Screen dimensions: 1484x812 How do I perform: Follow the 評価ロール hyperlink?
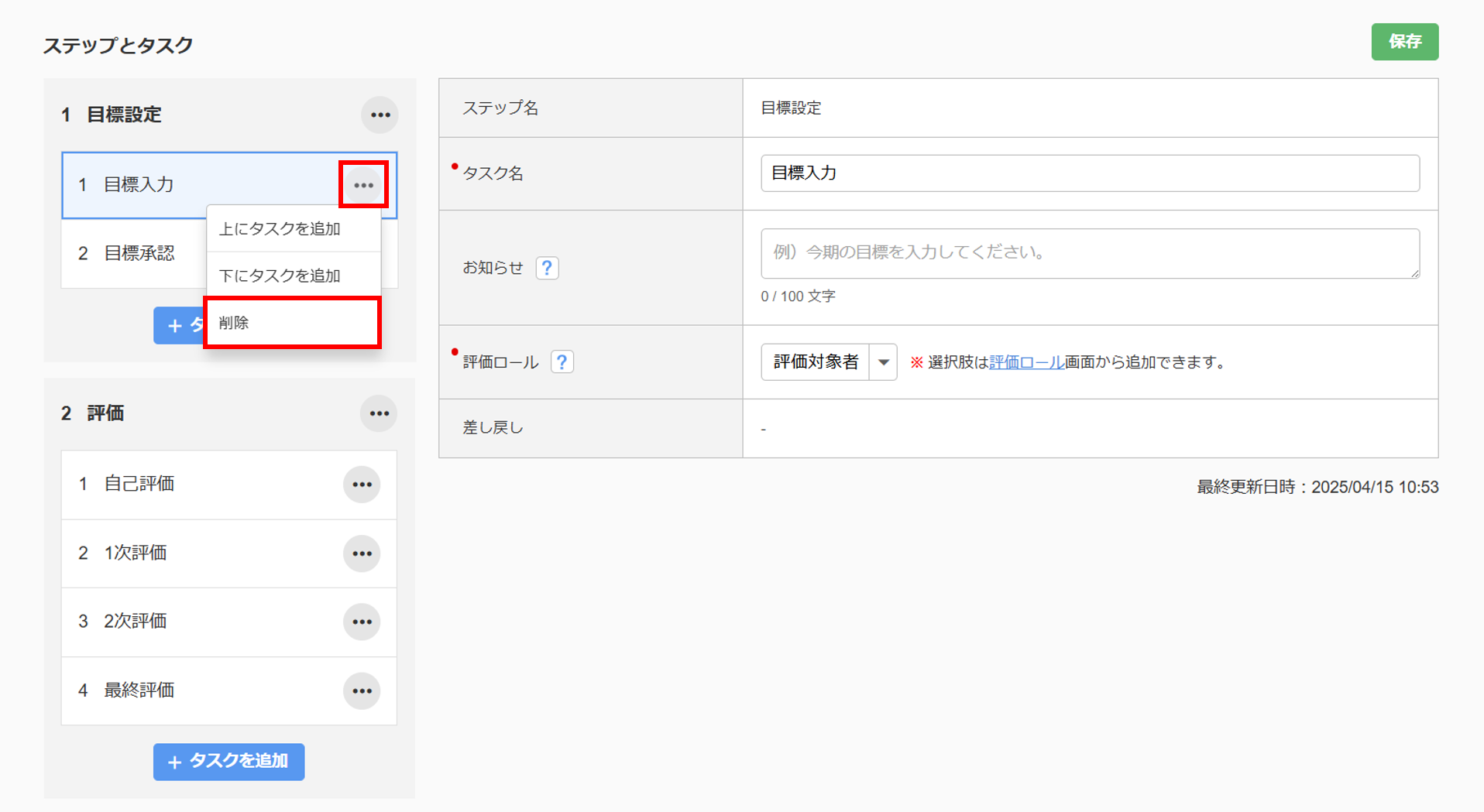pos(1026,362)
